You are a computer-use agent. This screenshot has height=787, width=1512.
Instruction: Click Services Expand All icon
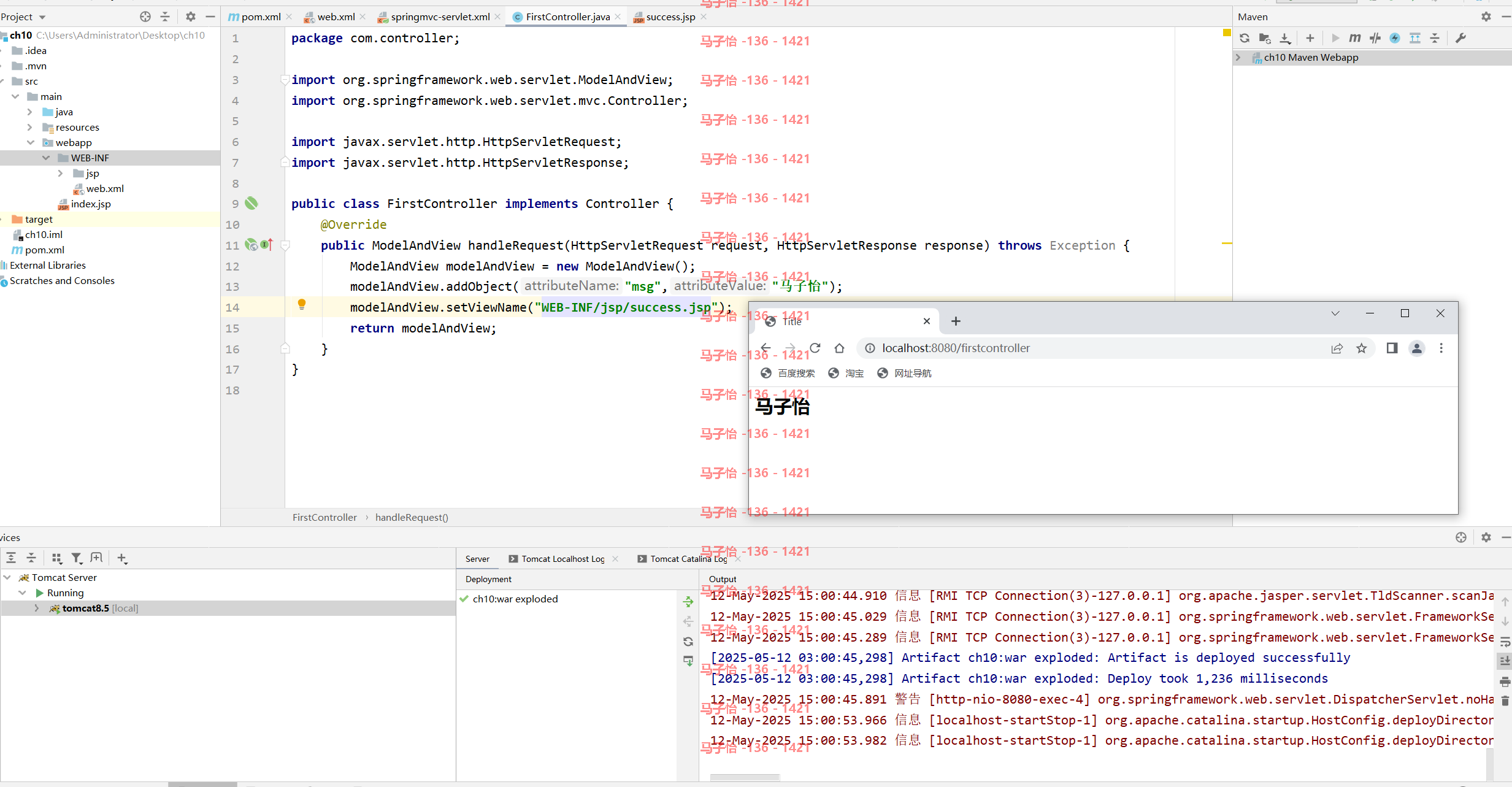(11, 558)
